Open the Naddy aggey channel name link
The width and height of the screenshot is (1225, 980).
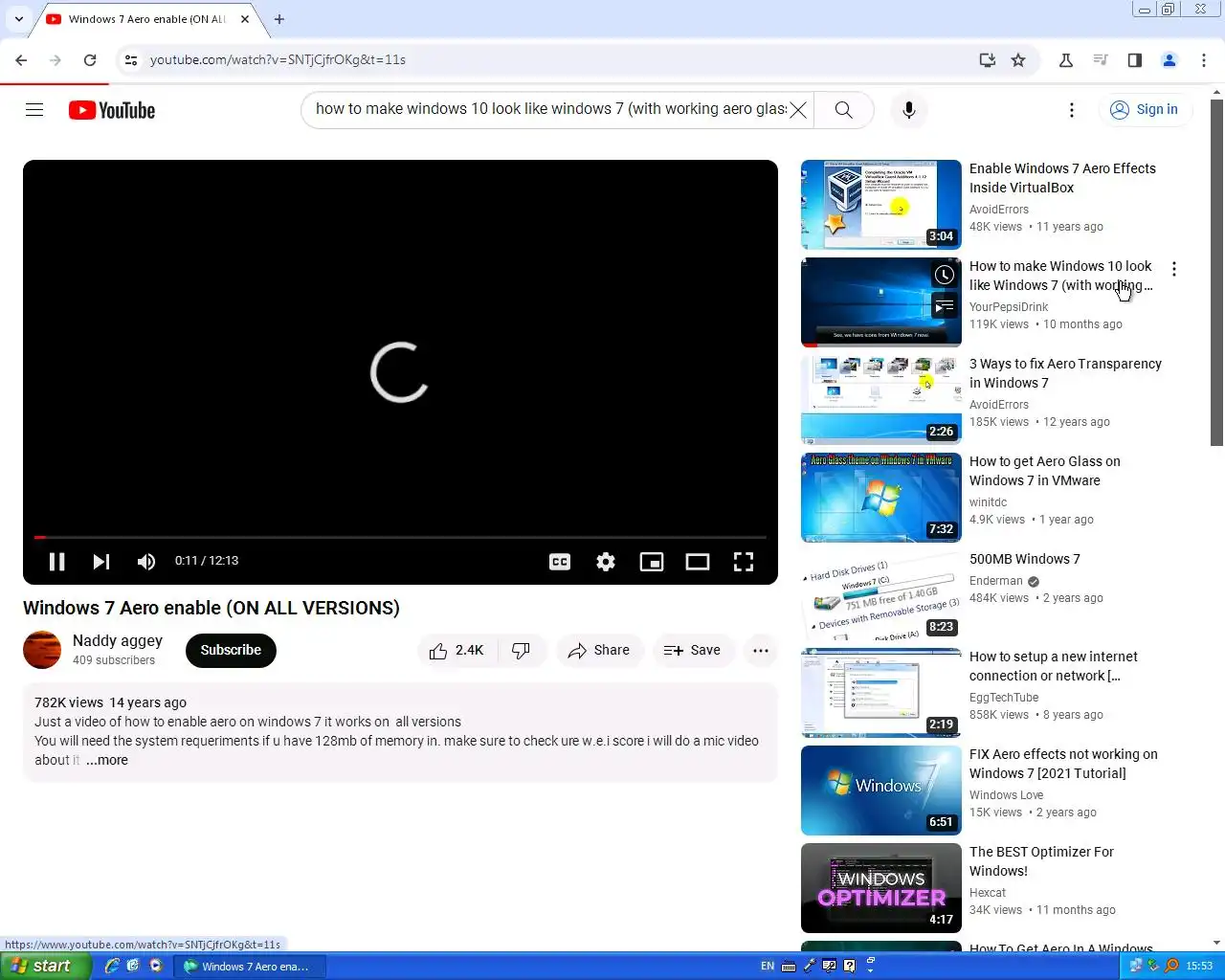pos(118,640)
